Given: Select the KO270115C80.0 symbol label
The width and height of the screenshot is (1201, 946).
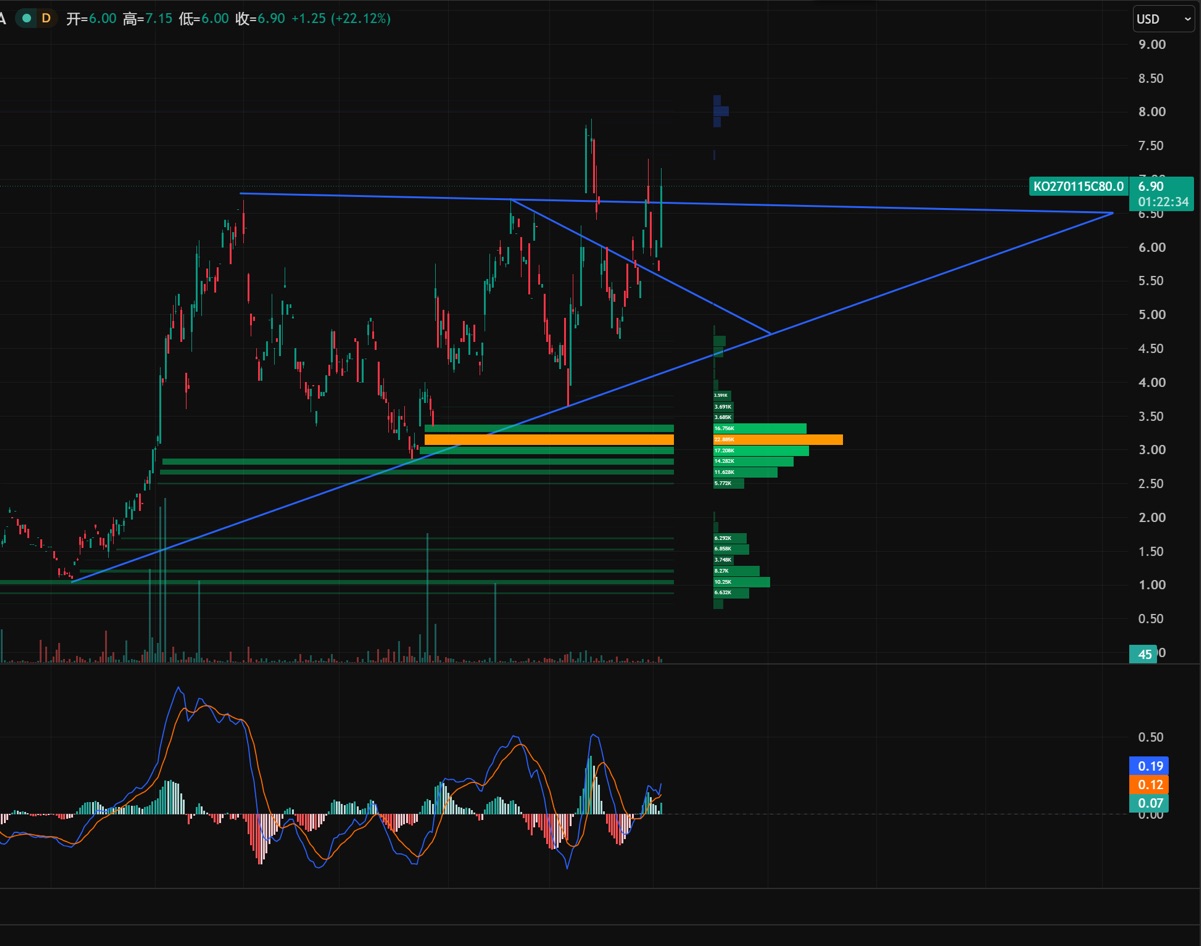Looking at the screenshot, I should tap(1078, 186).
